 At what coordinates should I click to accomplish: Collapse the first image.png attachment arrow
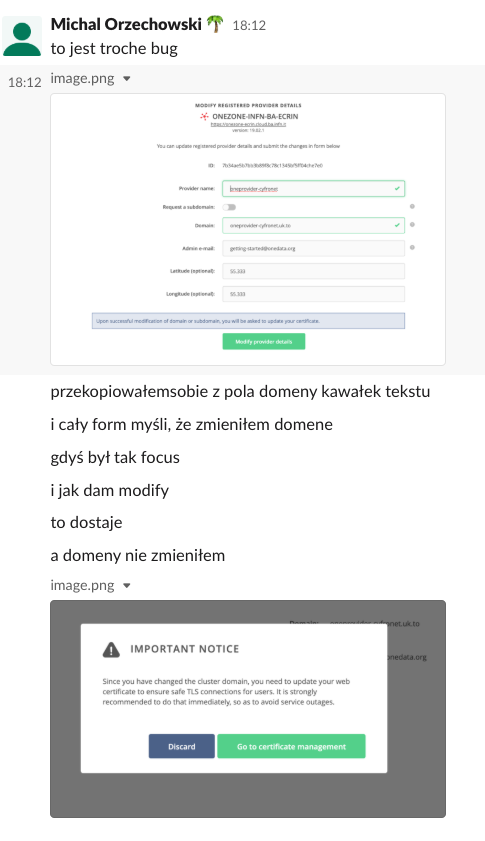pyautogui.click(x=127, y=79)
